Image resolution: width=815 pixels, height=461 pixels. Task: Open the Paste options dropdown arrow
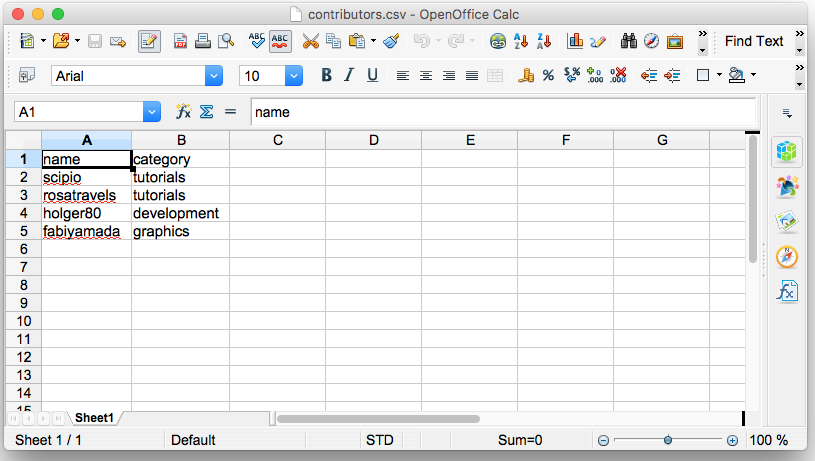tap(373, 41)
